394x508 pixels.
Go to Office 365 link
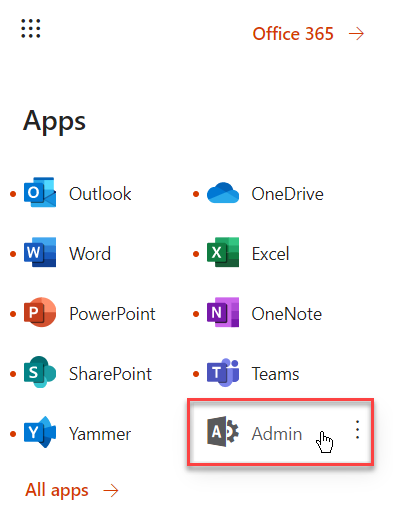293,34
